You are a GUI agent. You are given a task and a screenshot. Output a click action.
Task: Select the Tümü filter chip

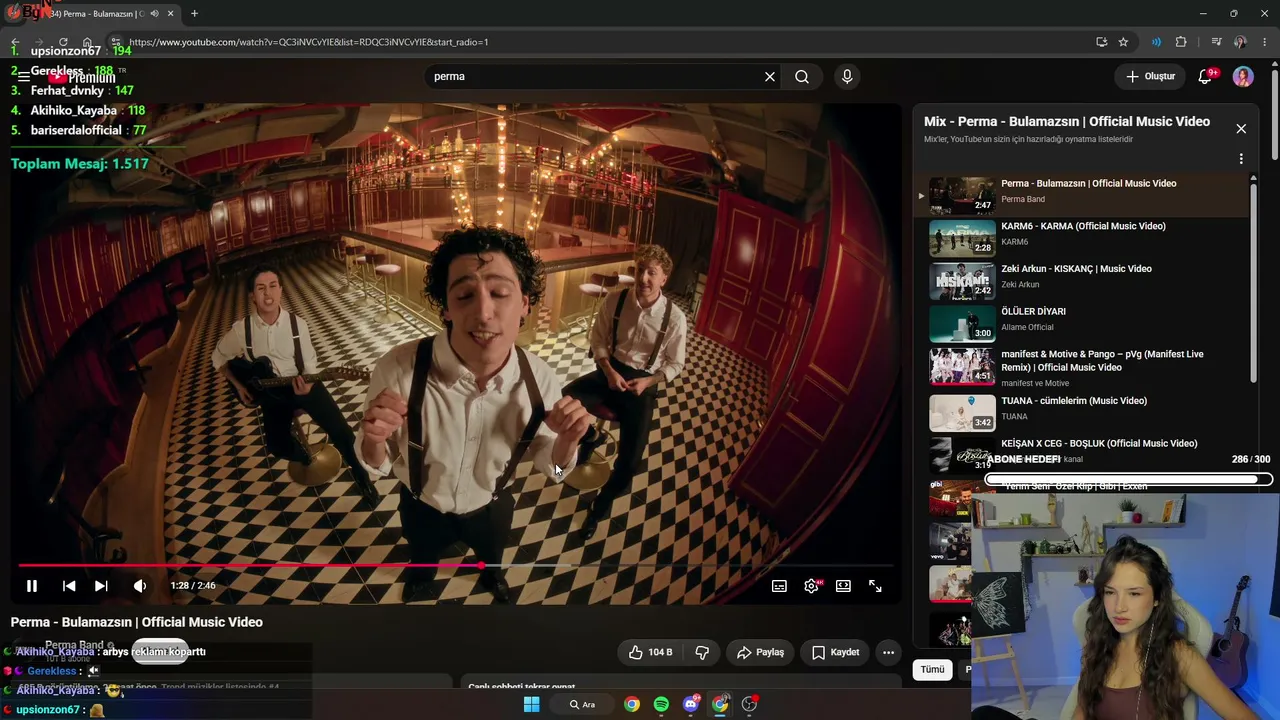932,669
